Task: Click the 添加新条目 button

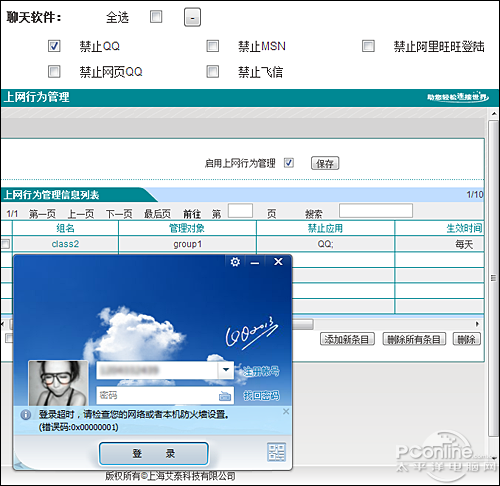Action: pyautogui.click(x=347, y=339)
